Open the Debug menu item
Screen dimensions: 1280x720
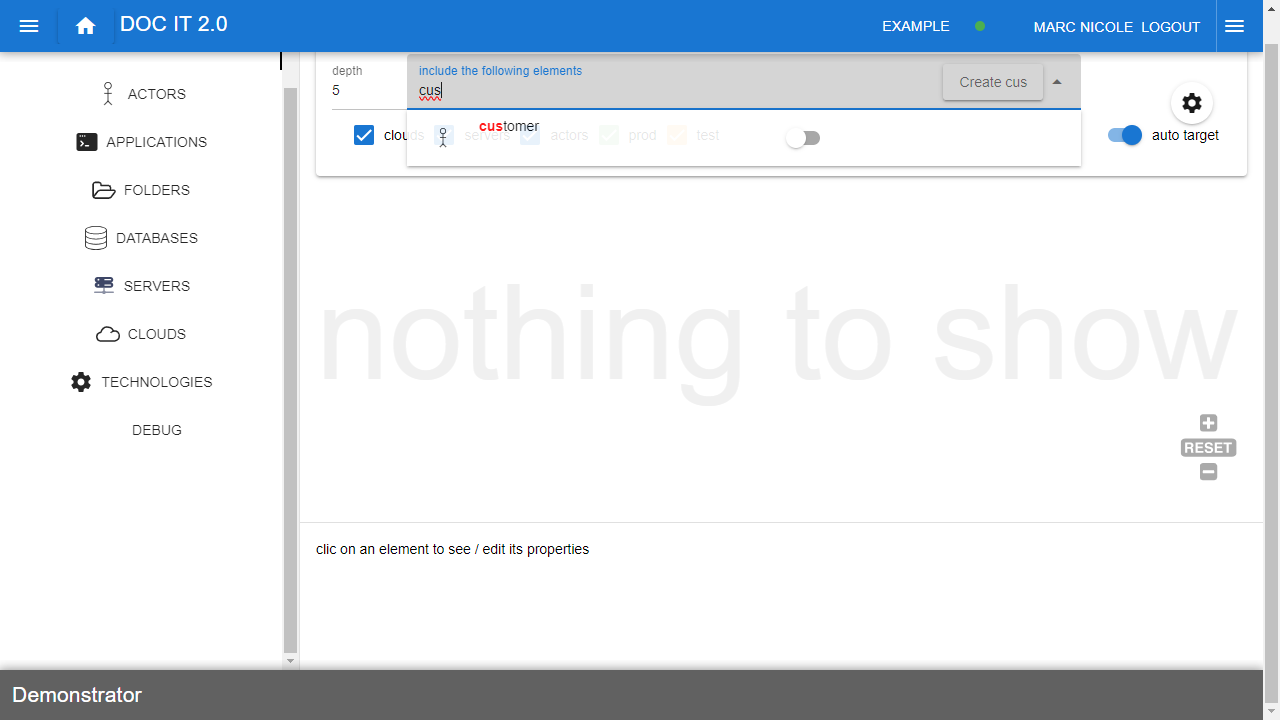click(x=157, y=430)
